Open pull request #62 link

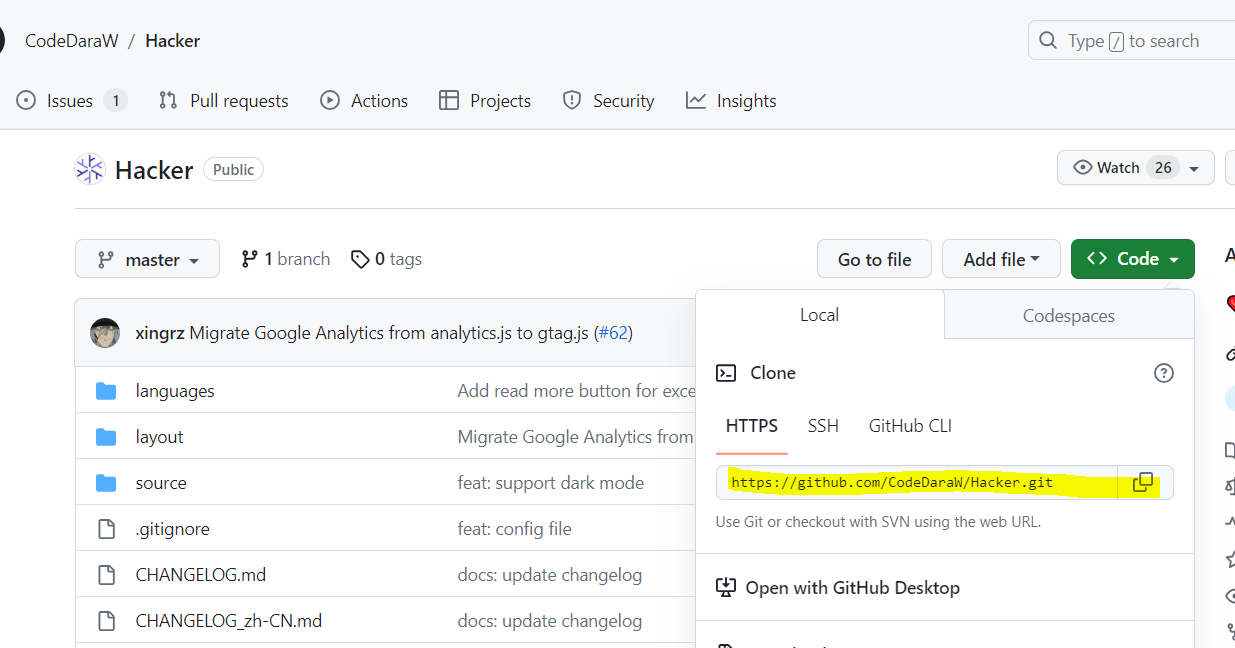(x=613, y=333)
